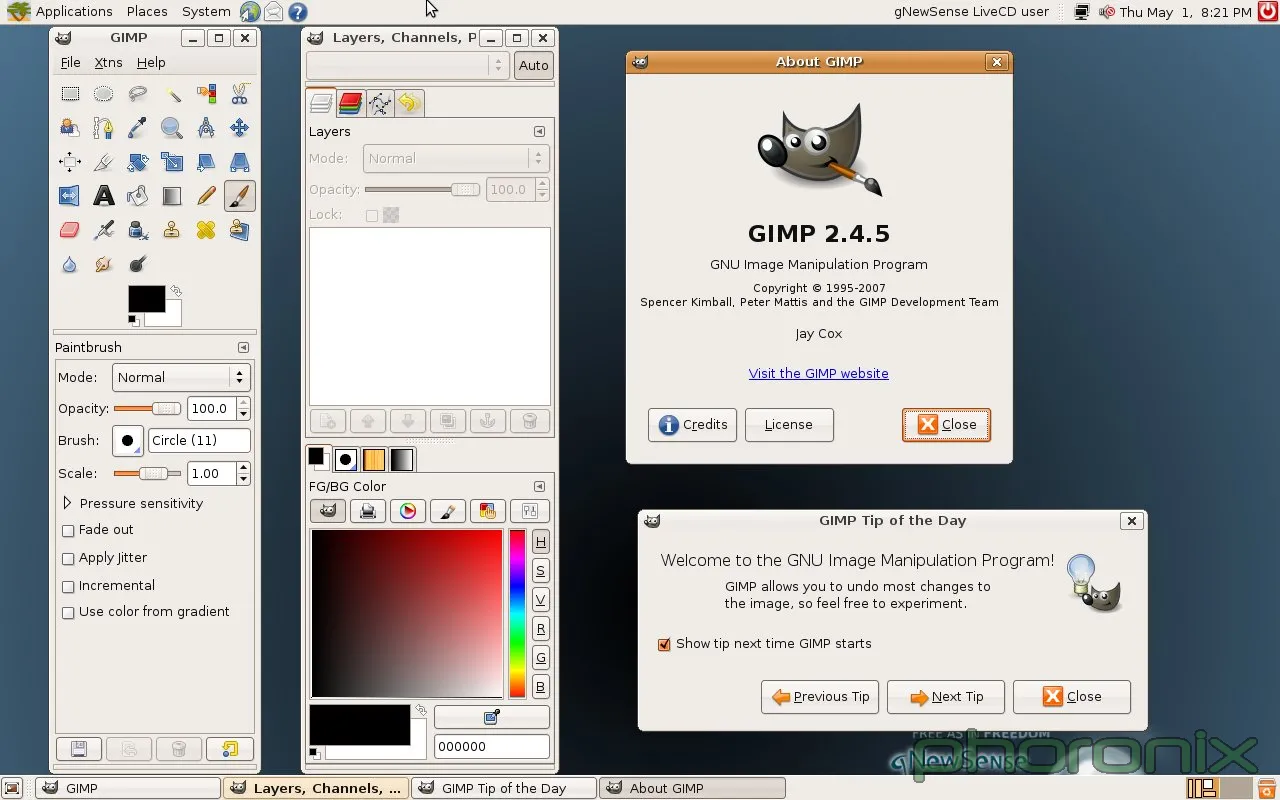Select the Pencil tool
The height and width of the screenshot is (800, 1280).
[x=206, y=196]
